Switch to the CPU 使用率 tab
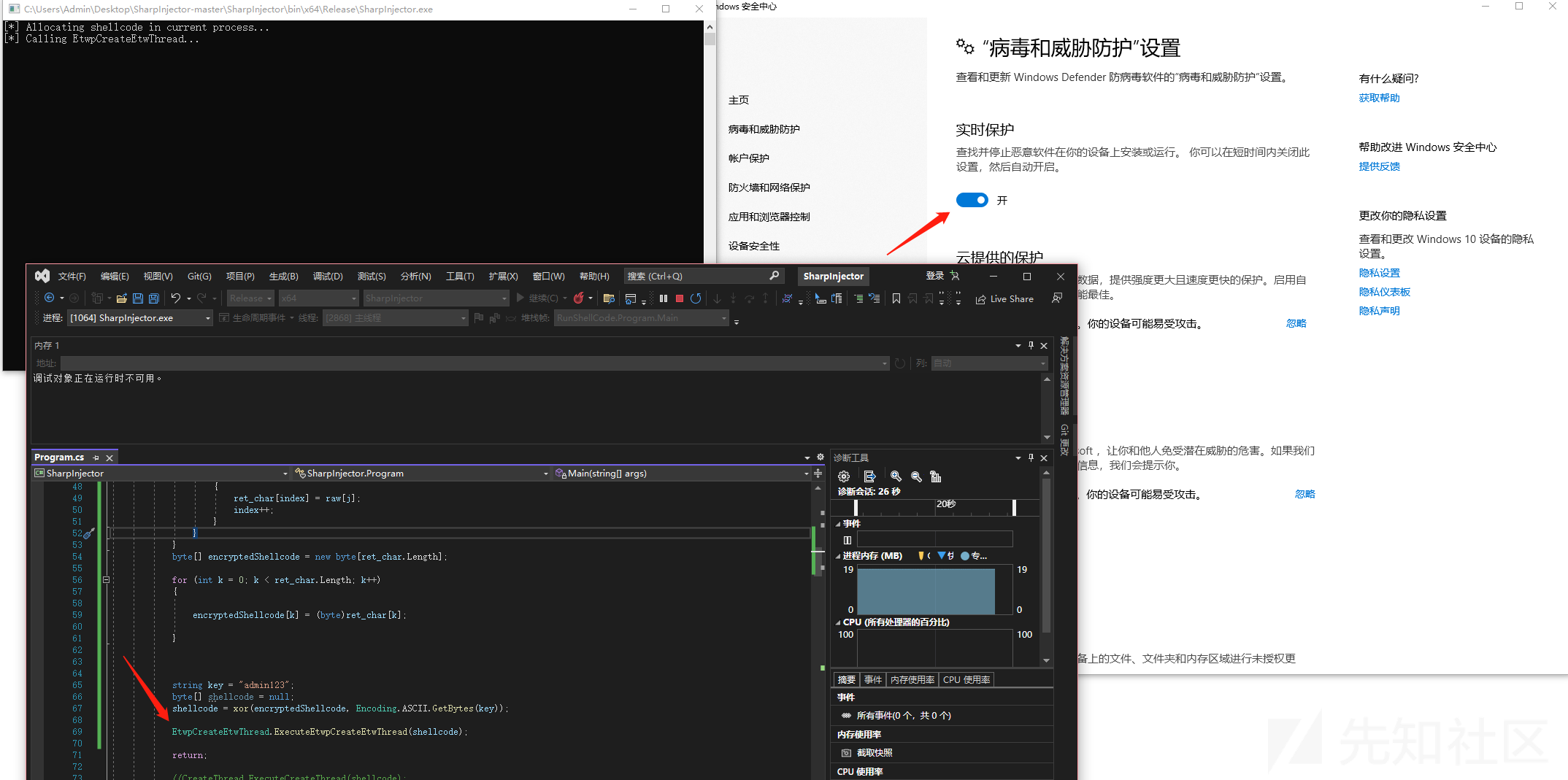 tap(966, 680)
